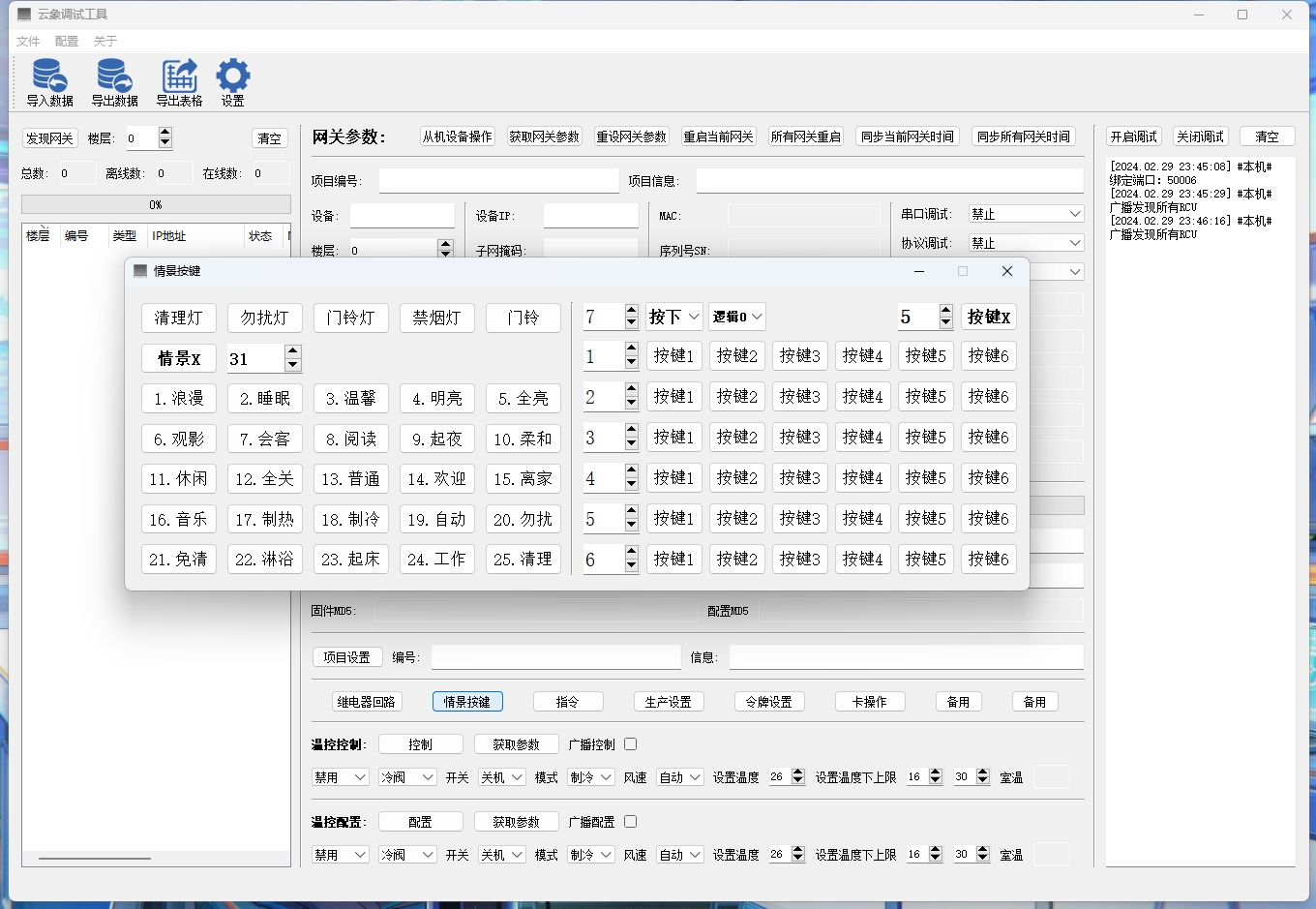
Task: Click the 令牌设置 button
Action: tap(769, 702)
